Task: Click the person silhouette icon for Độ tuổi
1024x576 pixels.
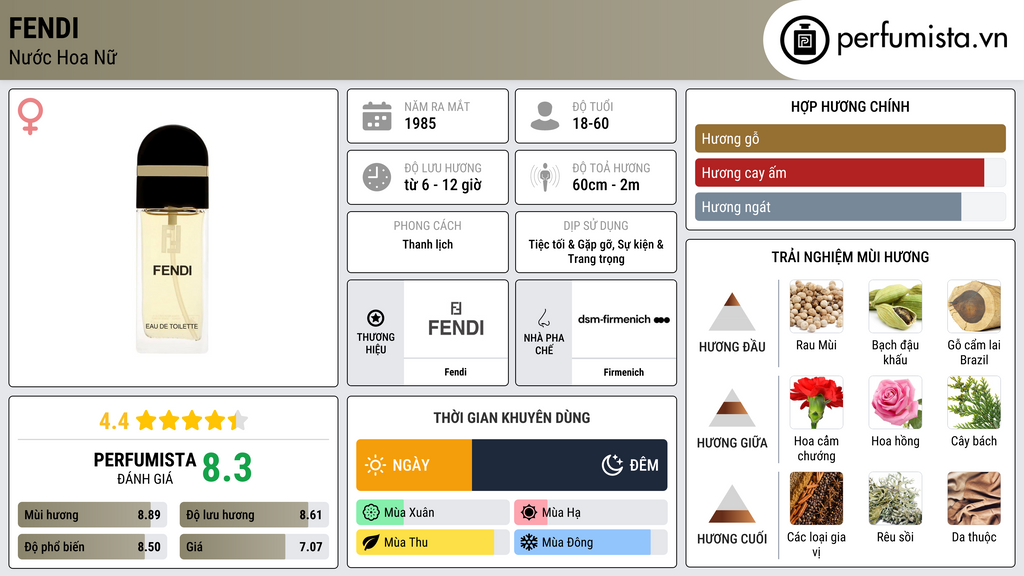Action: (x=545, y=116)
